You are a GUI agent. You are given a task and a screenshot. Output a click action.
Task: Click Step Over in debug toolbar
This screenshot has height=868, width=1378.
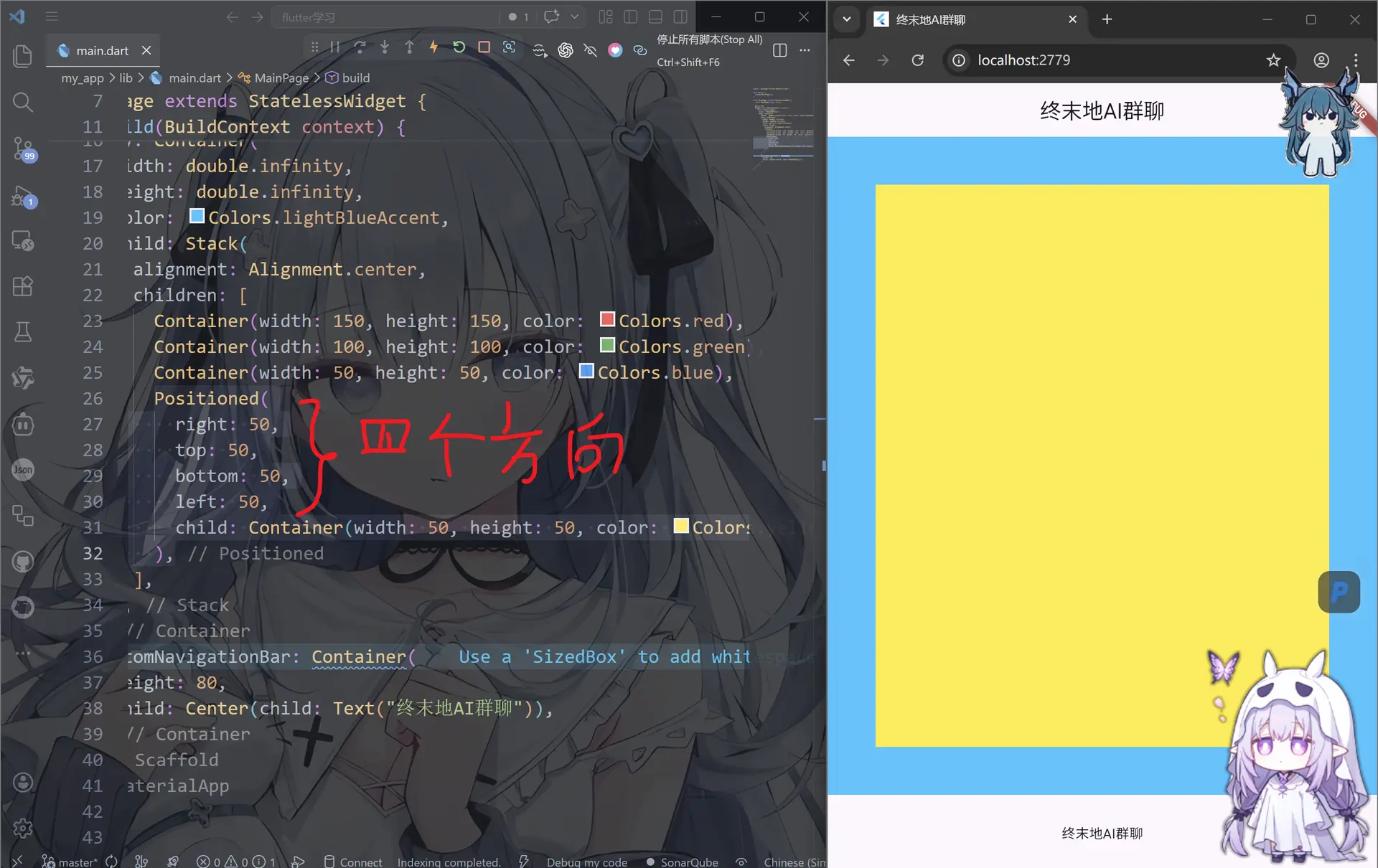click(360, 47)
